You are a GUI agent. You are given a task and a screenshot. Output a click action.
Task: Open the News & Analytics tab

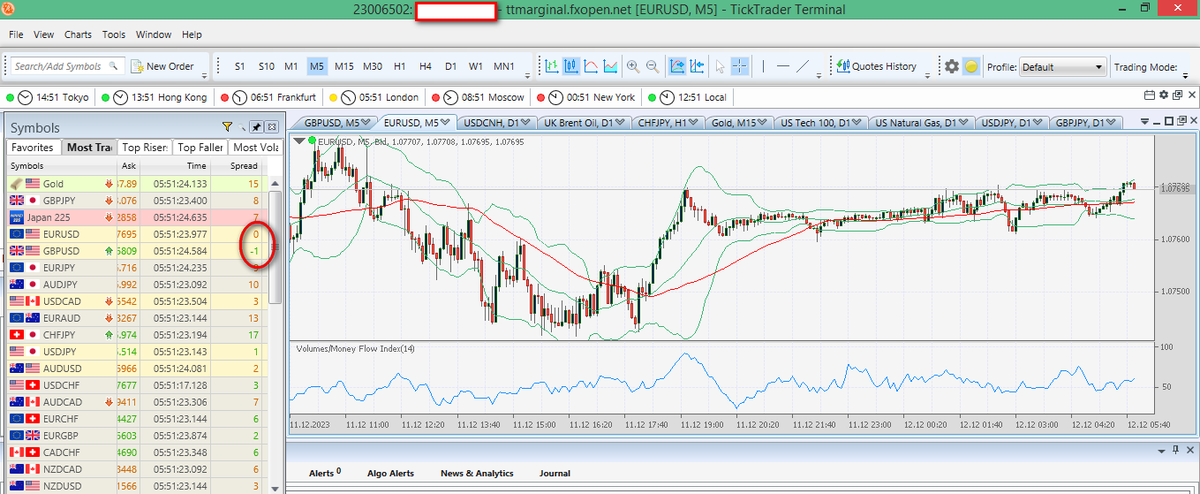click(x=476, y=473)
